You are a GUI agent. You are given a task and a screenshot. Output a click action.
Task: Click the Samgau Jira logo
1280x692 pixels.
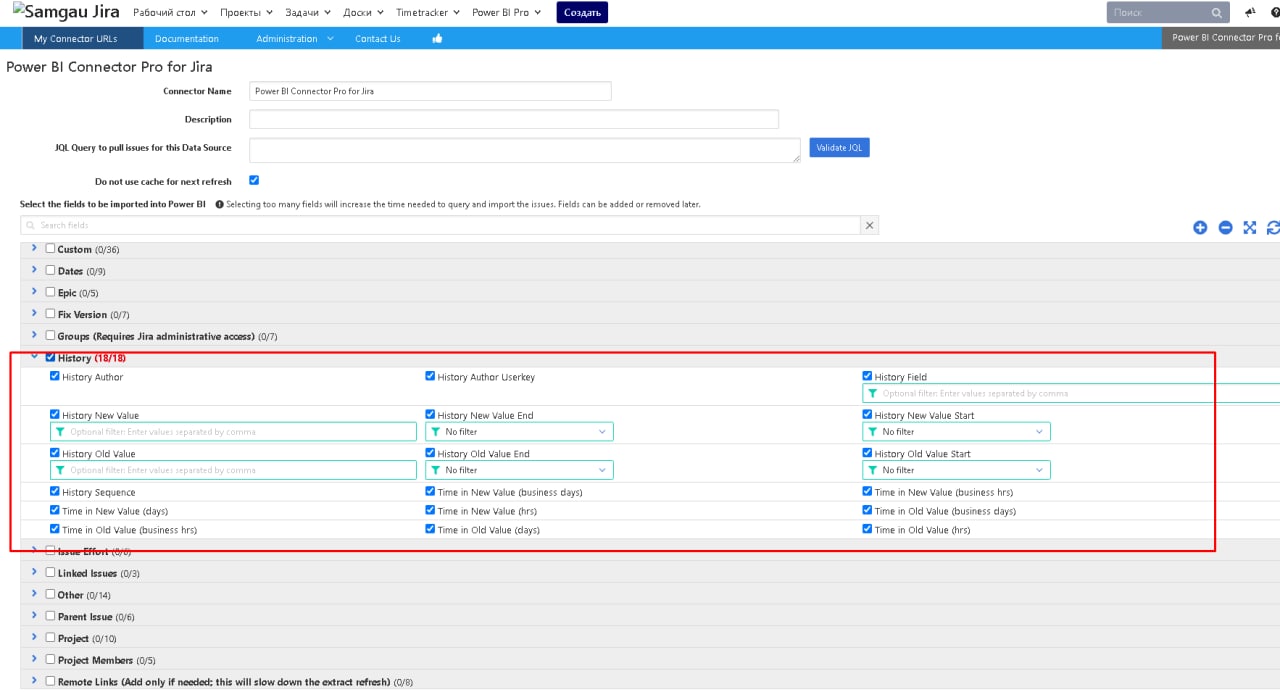point(66,12)
